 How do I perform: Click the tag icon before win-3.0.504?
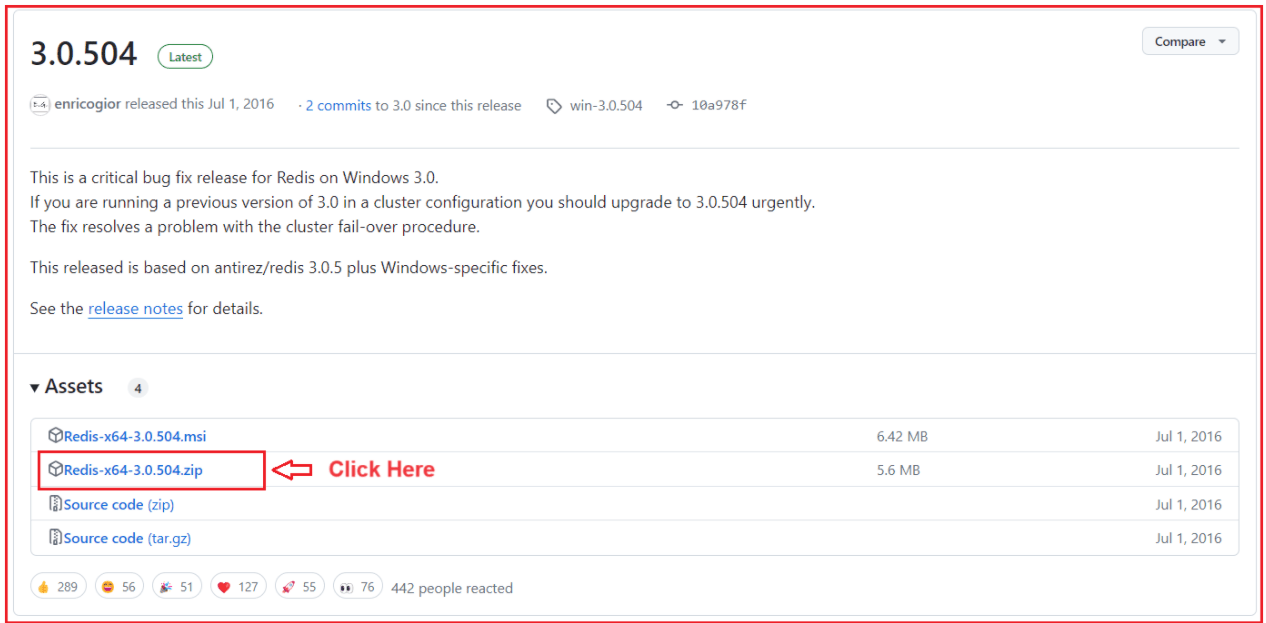554,104
